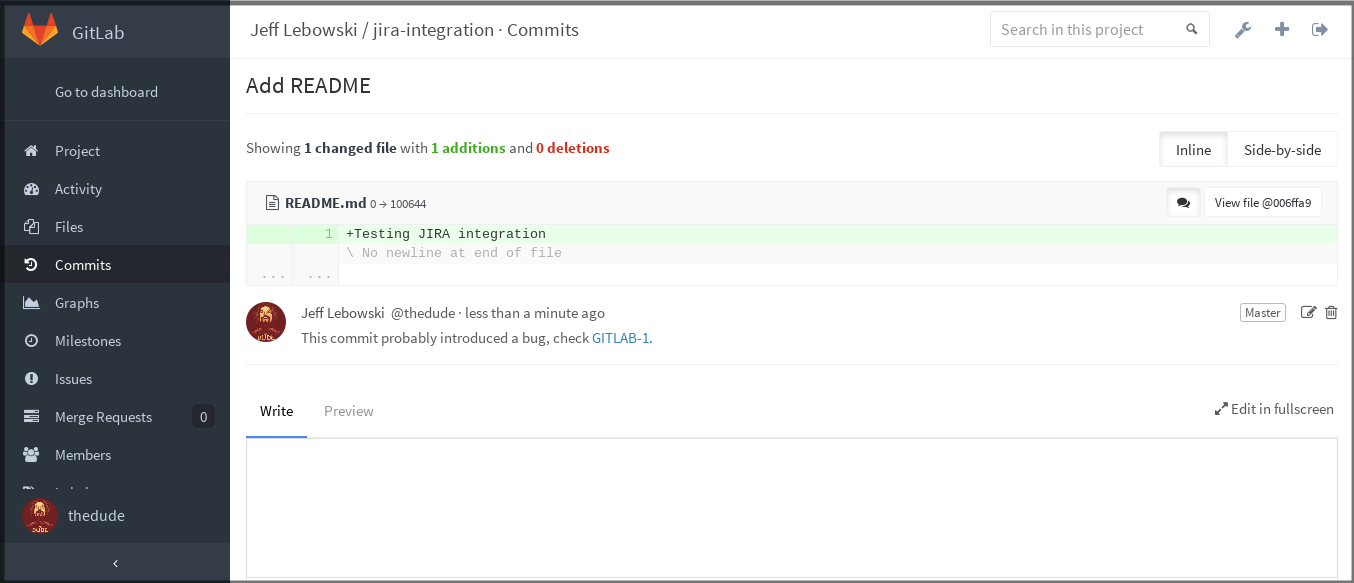Sign out using the logout icon
The width and height of the screenshot is (1354, 583).
point(1320,29)
